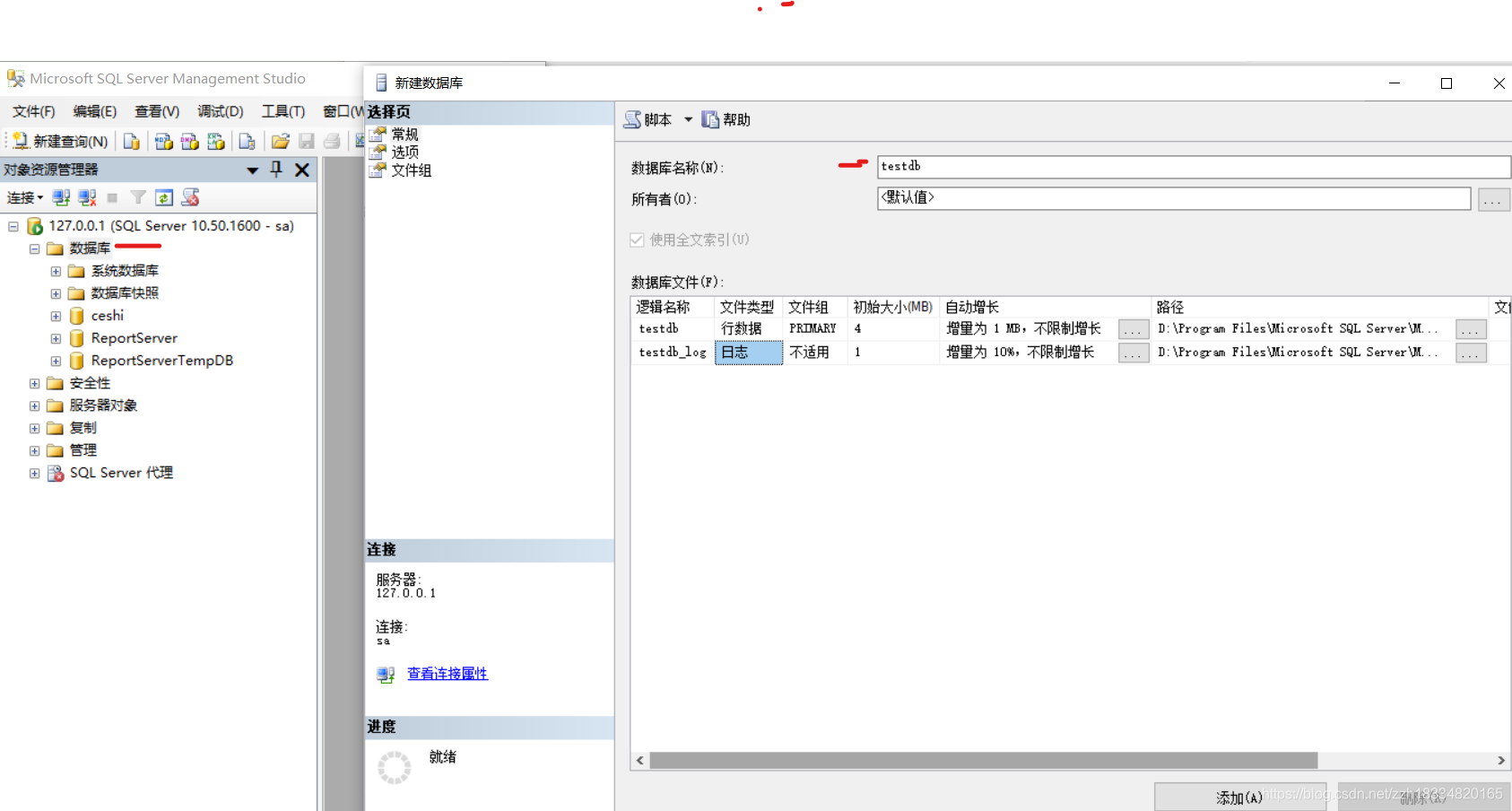This screenshot has width=1512, height=811.
Task: Expand the 系统数据库 folder
Action: [x=56, y=271]
